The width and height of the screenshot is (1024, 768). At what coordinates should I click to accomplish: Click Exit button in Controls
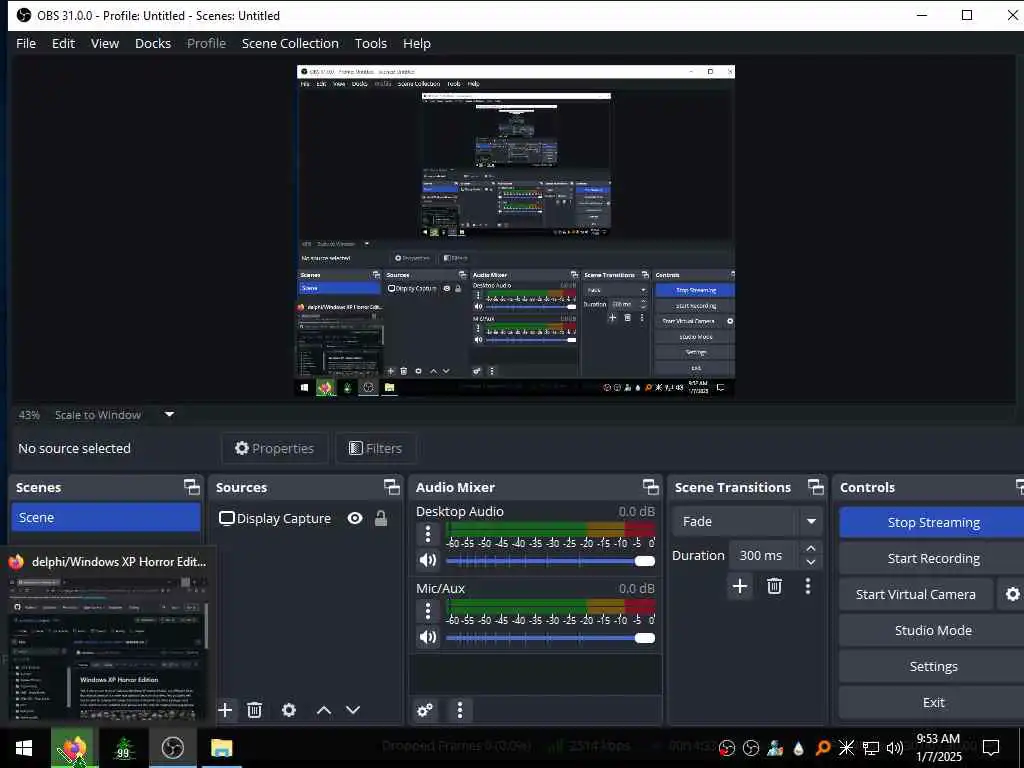(x=933, y=702)
